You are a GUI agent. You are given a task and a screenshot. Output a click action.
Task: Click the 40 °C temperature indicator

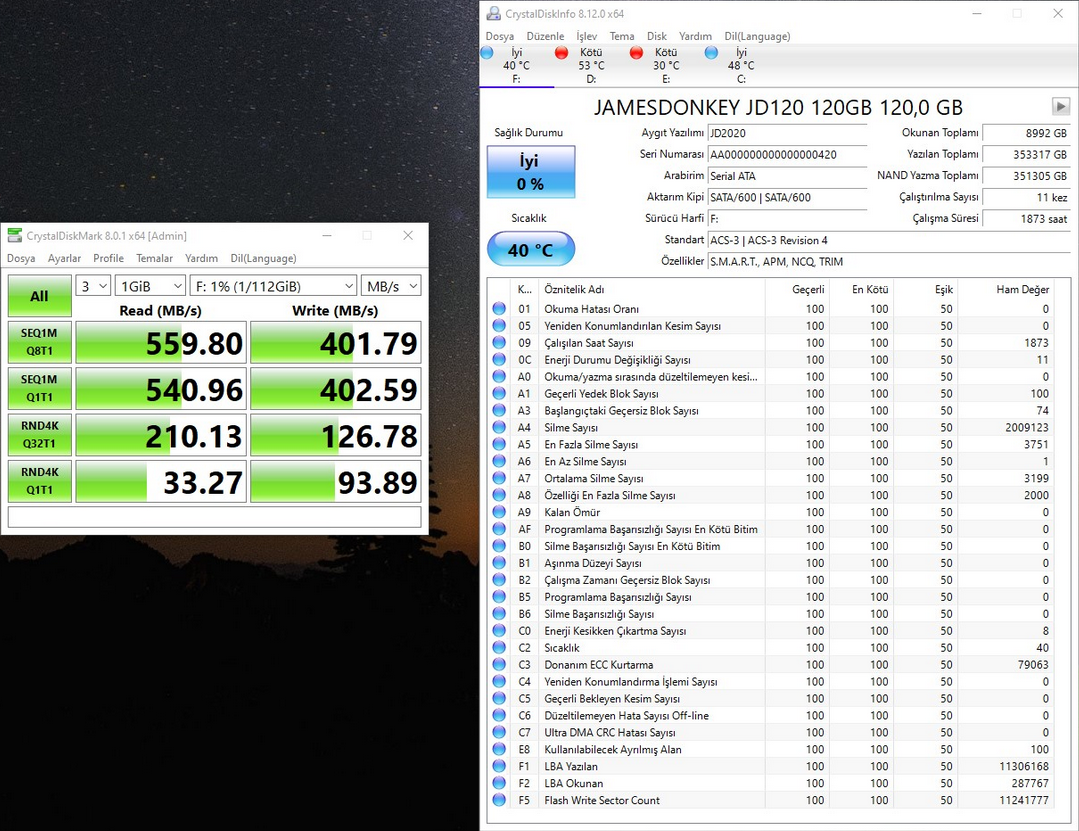point(530,250)
